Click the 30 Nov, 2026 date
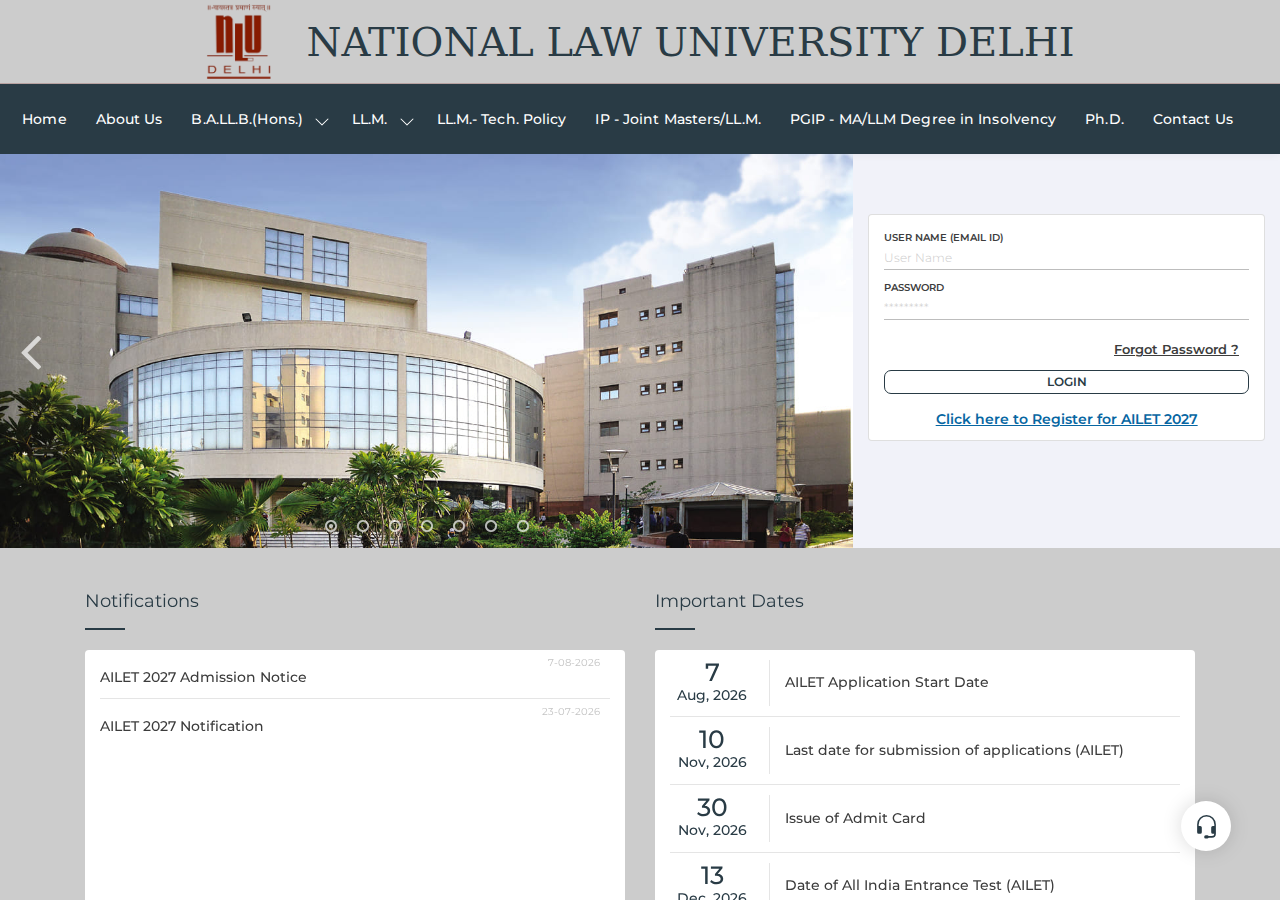The width and height of the screenshot is (1280, 900). 712,818
